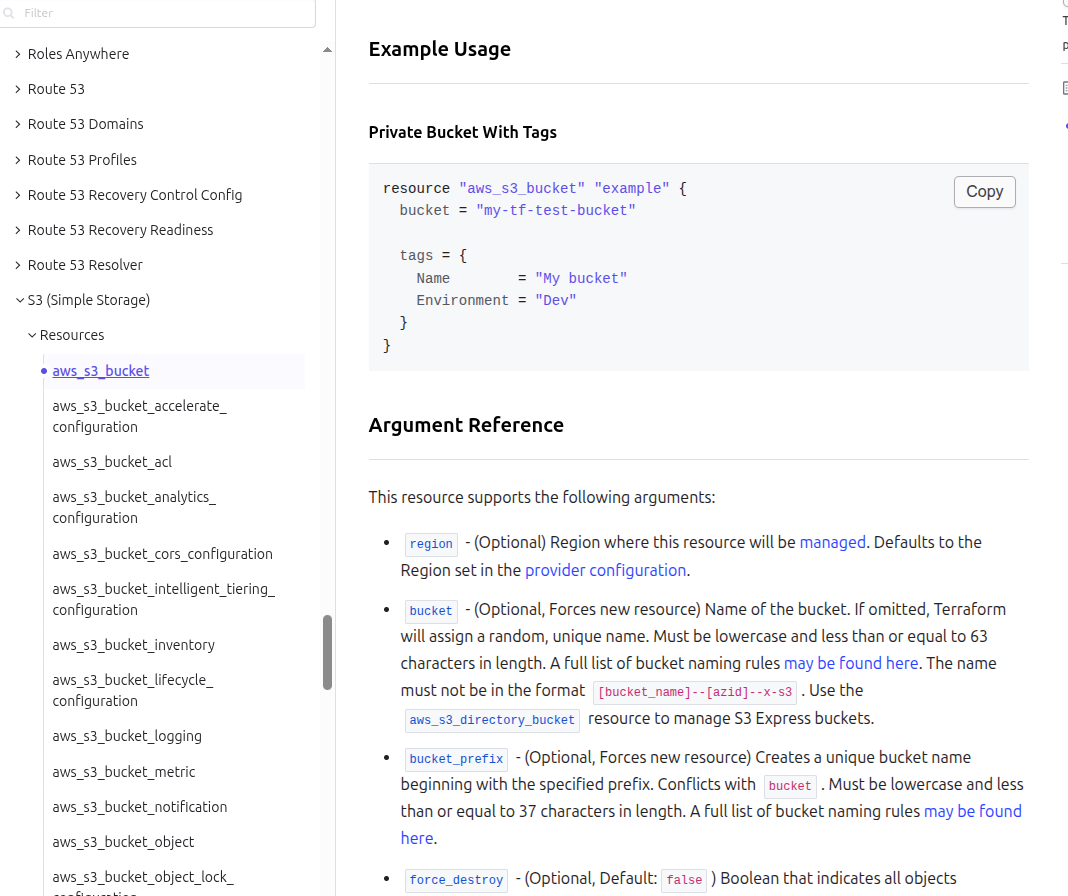Open aws_s3_bucket_metric page
This screenshot has width=1068, height=896.
[123, 772]
